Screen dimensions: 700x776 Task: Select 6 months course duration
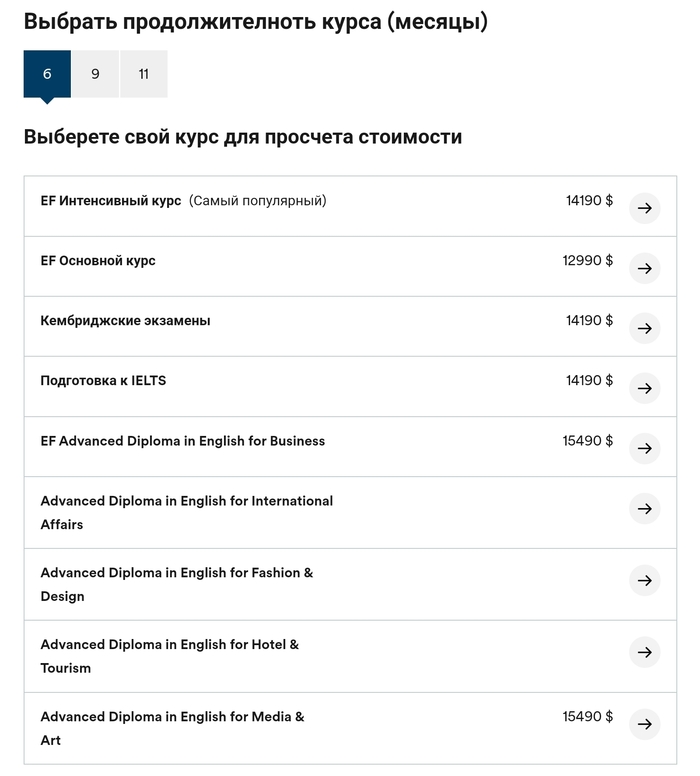click(47, 74)
